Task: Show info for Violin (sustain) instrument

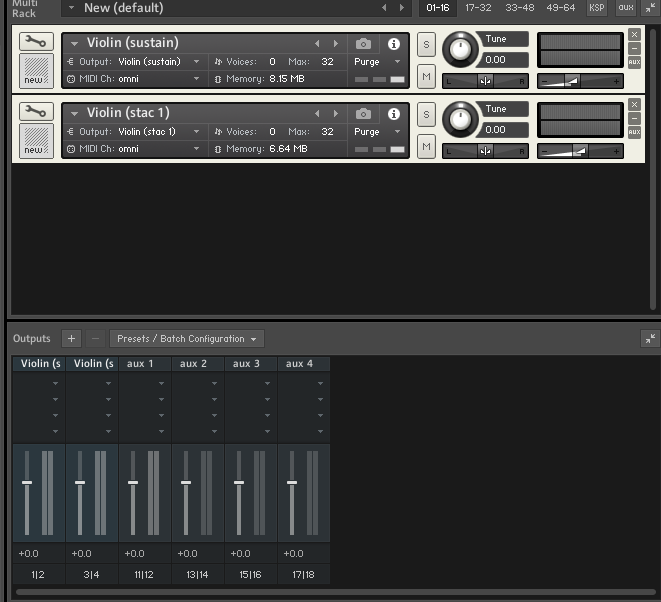Action: pos(394,44)
